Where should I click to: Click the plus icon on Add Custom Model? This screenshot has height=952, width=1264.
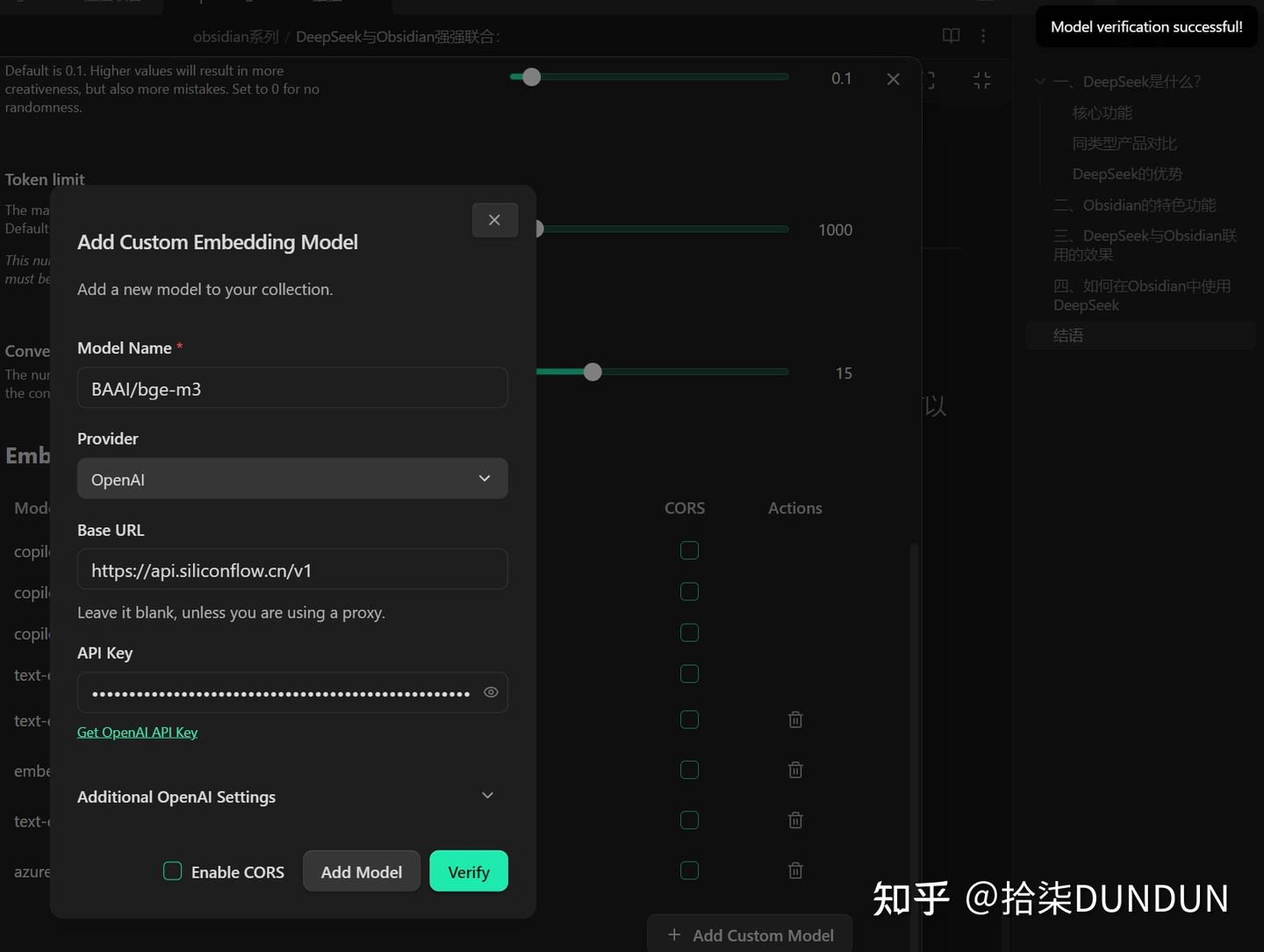[x=672, y=935]
